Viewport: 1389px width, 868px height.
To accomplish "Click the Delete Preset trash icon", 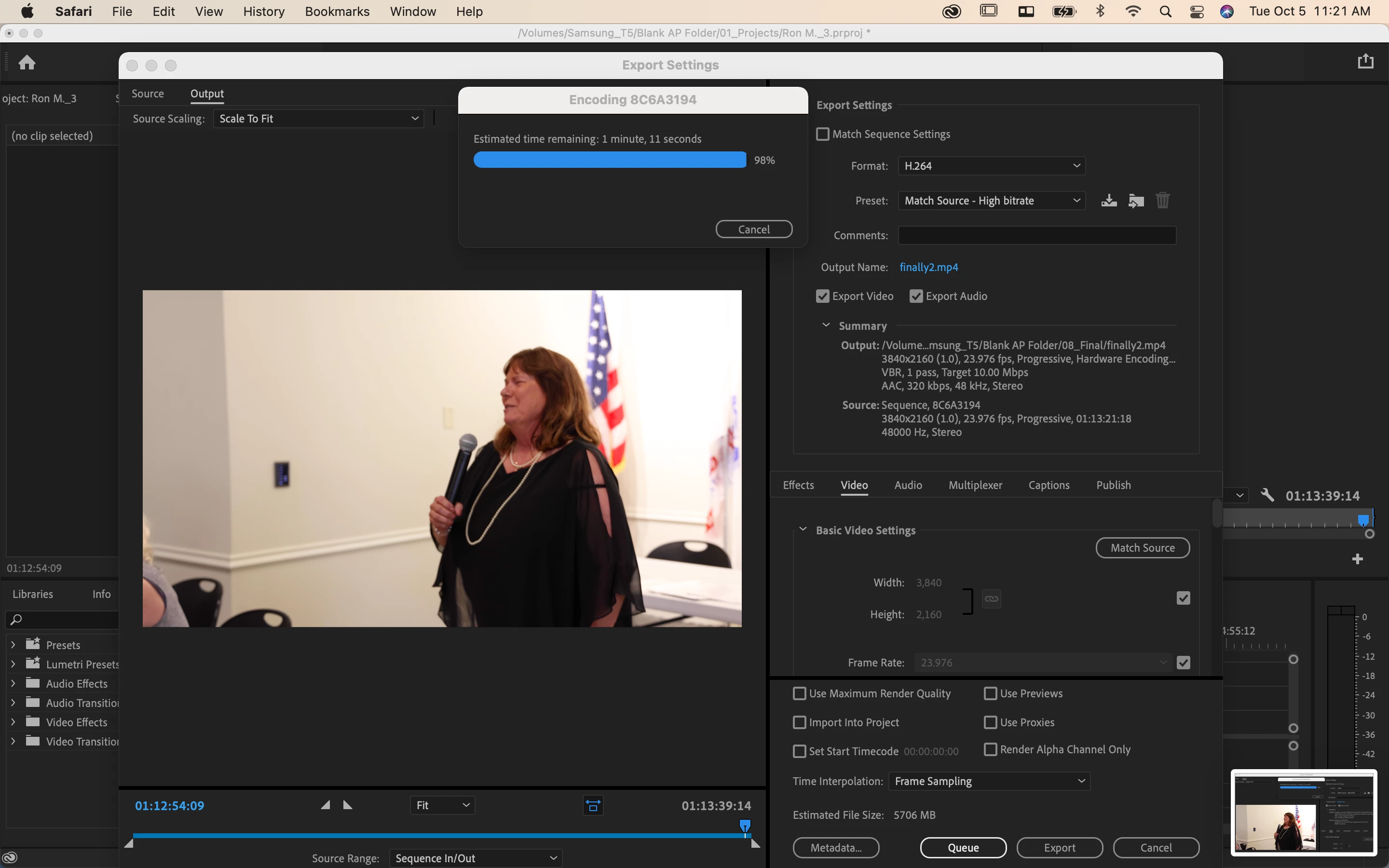I will tap(1162, 200).
